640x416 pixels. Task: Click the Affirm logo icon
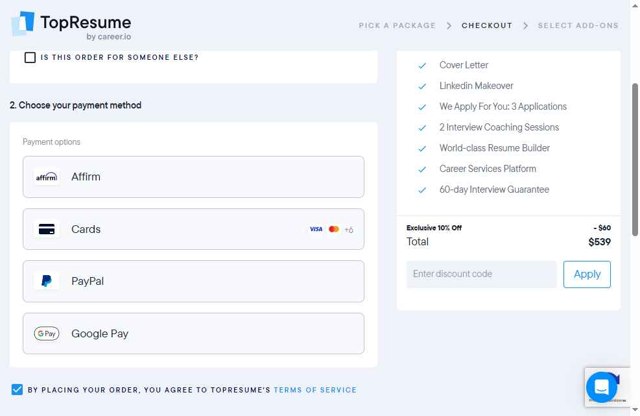47,177
